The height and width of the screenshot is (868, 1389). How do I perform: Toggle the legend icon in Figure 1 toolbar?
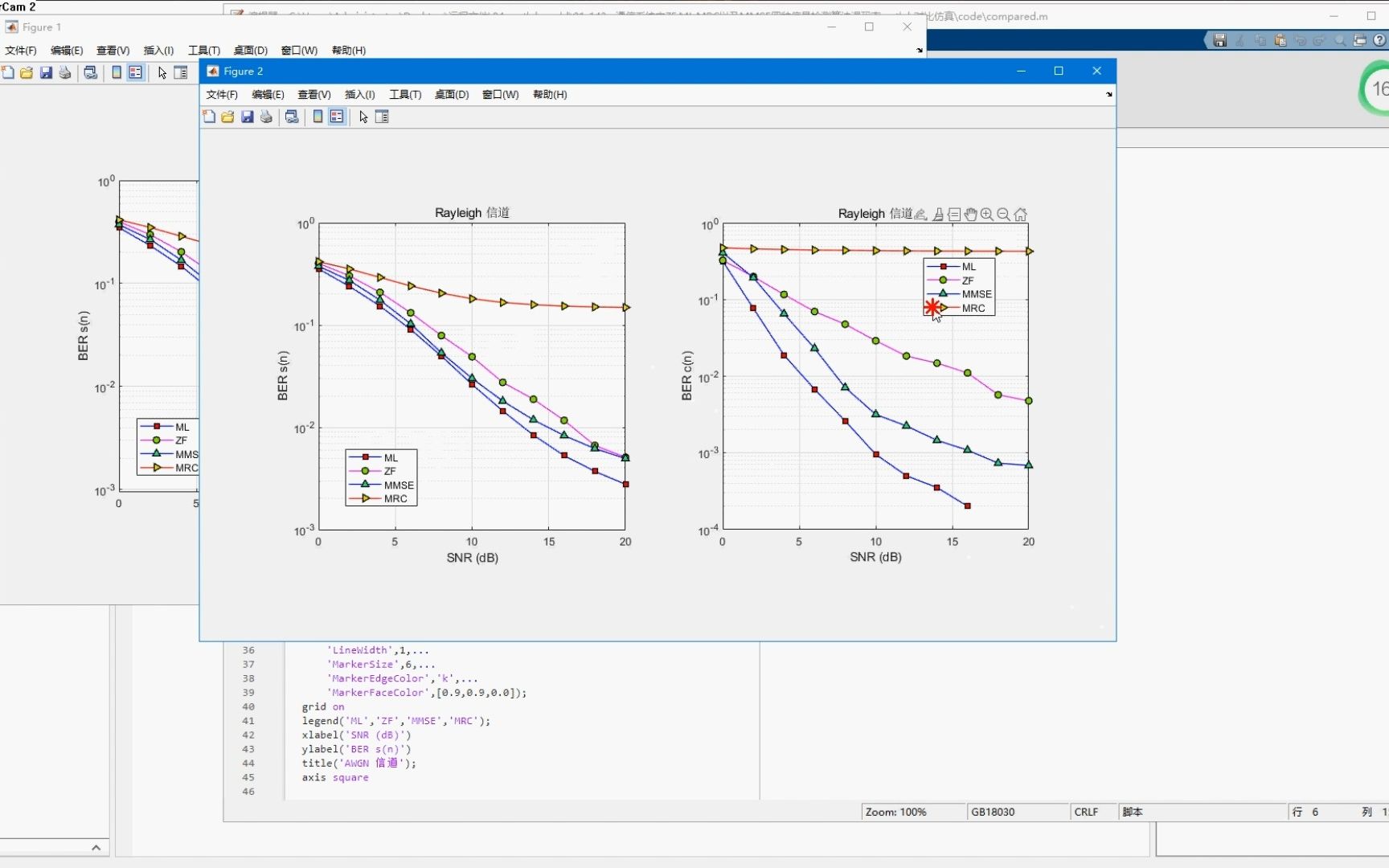pyautogui.click(x=136, y=72)
